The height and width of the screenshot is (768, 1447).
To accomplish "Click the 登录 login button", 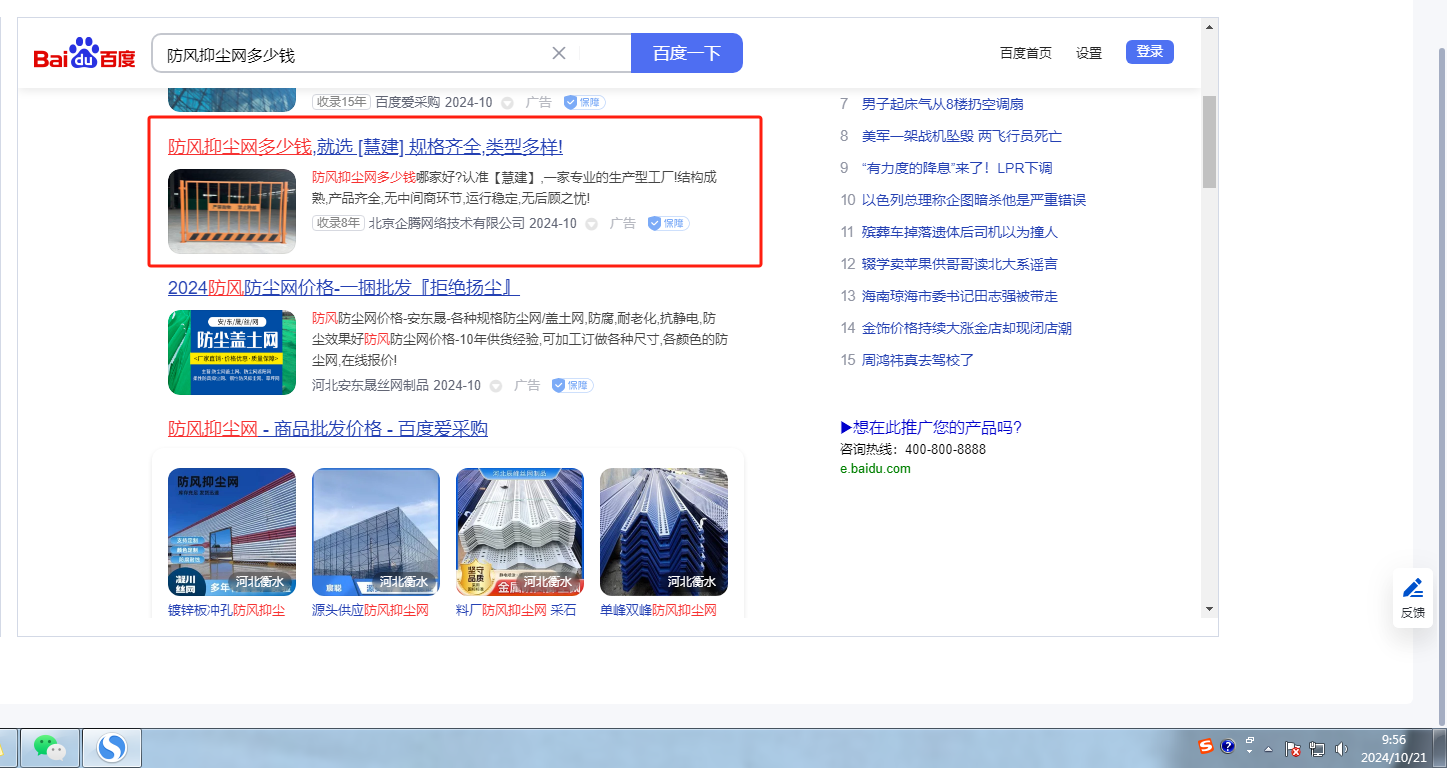I will (1150, 52).
